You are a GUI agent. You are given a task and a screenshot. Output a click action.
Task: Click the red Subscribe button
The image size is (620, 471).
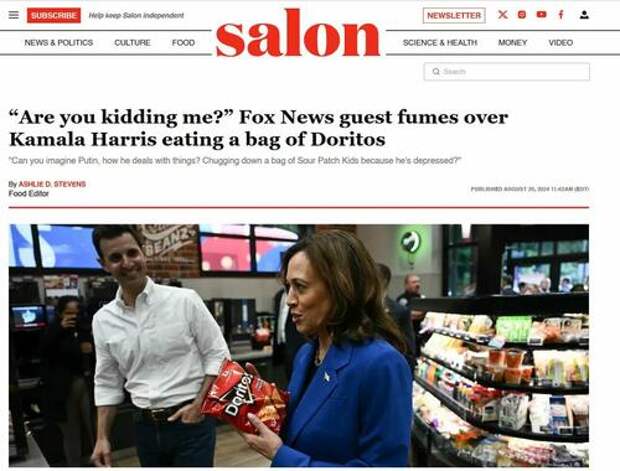54,15
